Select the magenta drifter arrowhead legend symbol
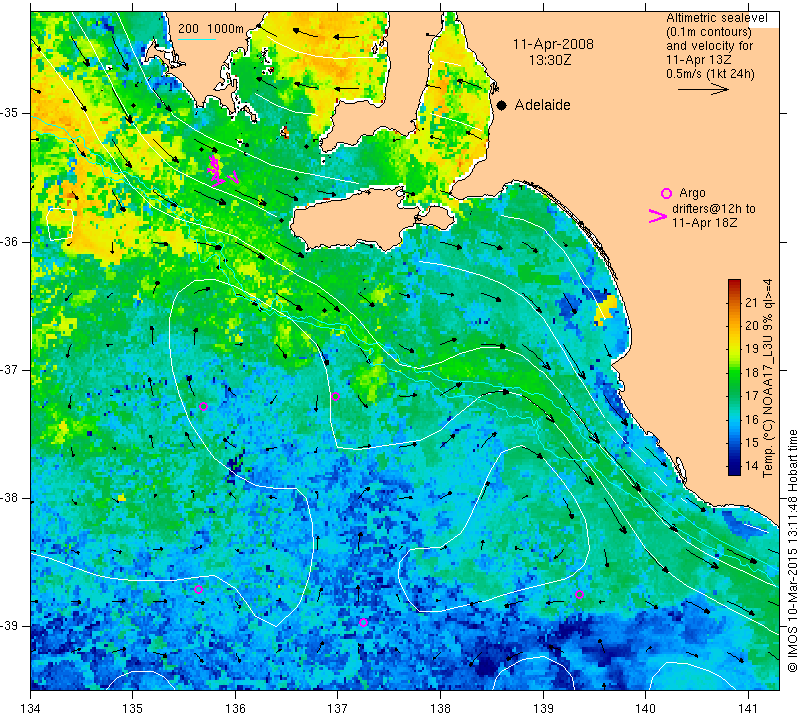This screenshot has height=720, width=800. pos(658,216)
